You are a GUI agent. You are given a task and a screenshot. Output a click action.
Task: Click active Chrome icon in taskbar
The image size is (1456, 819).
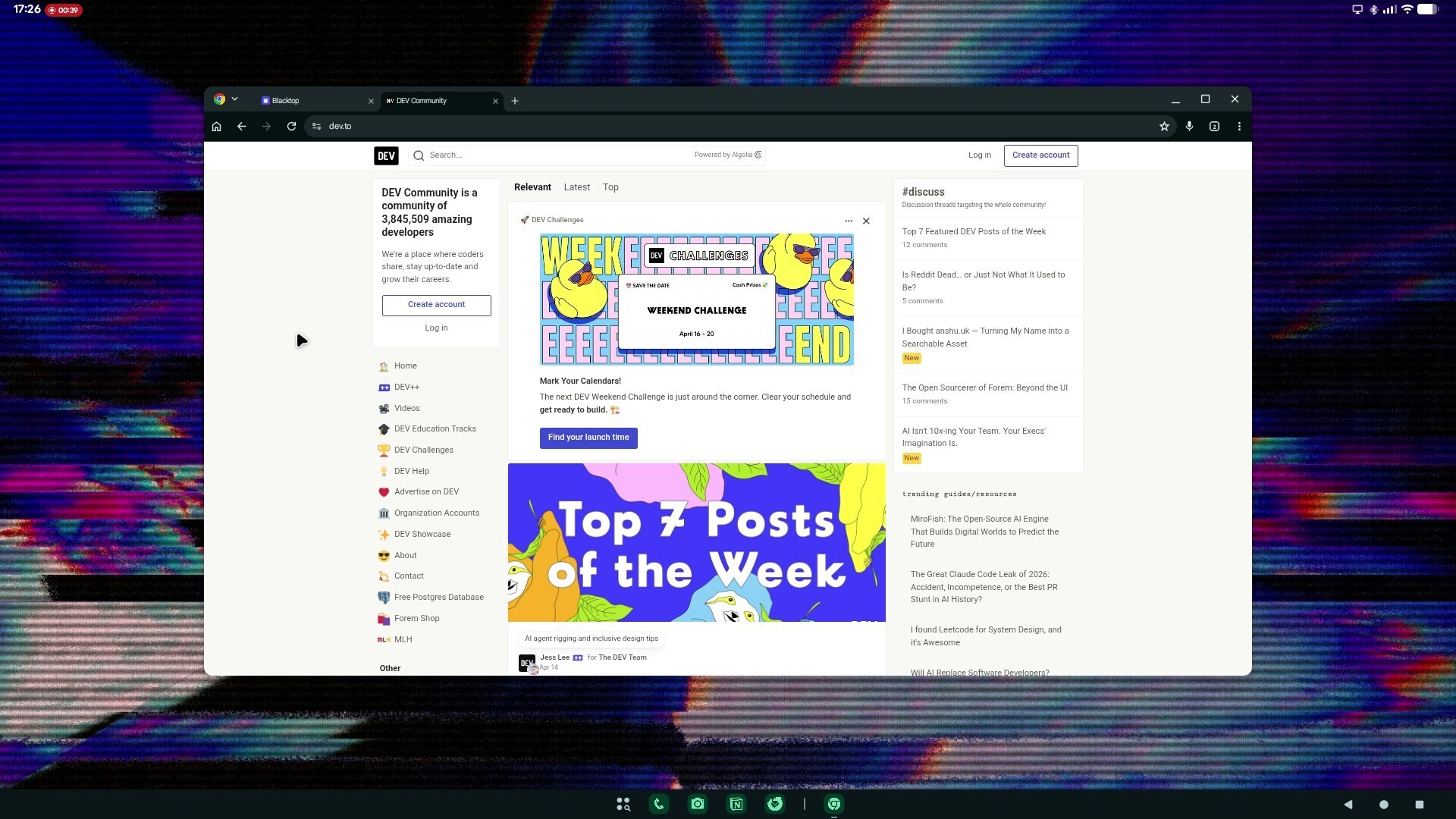(834, 804)
